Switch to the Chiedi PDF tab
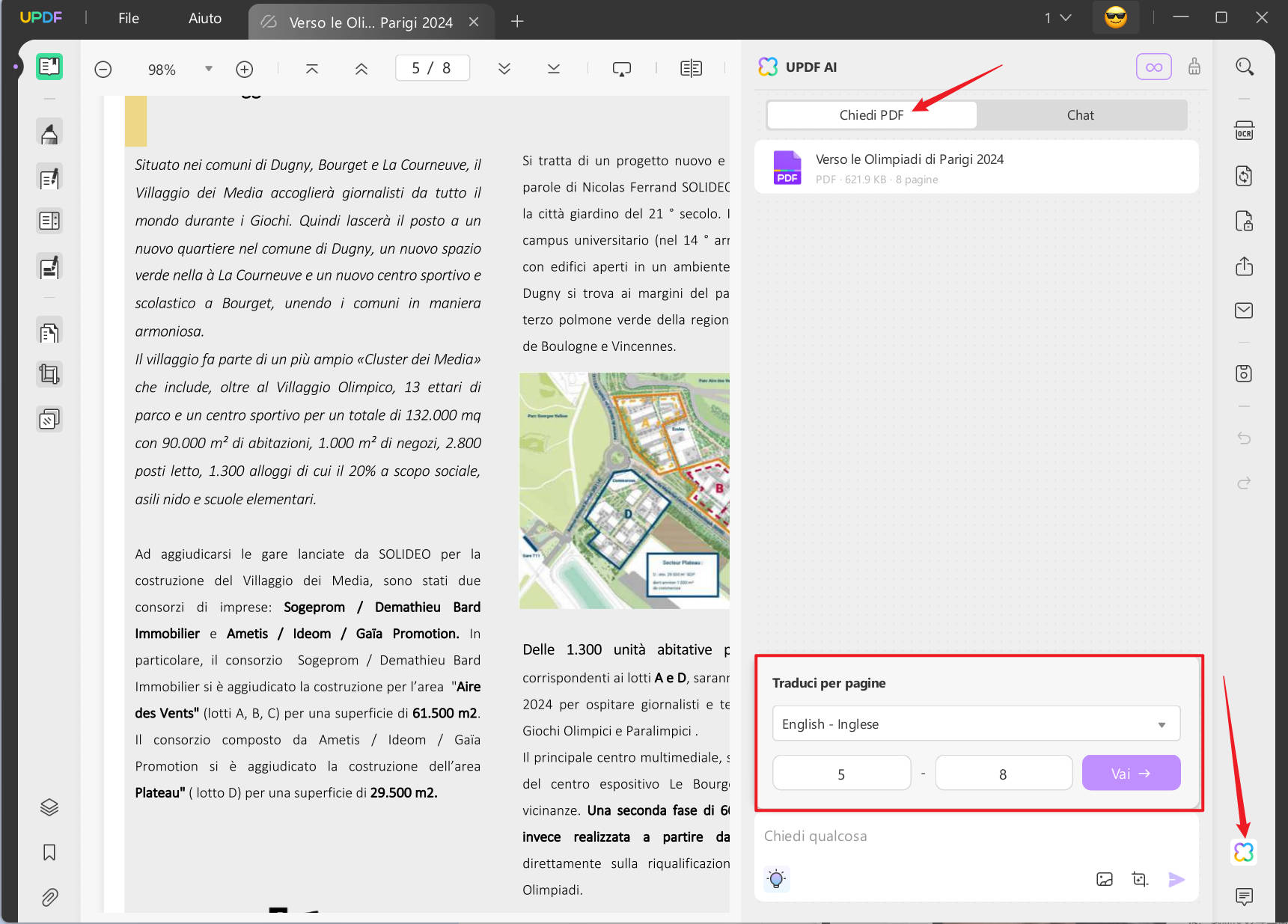Viewport: 1288px width, 924px height. [872, 115]
